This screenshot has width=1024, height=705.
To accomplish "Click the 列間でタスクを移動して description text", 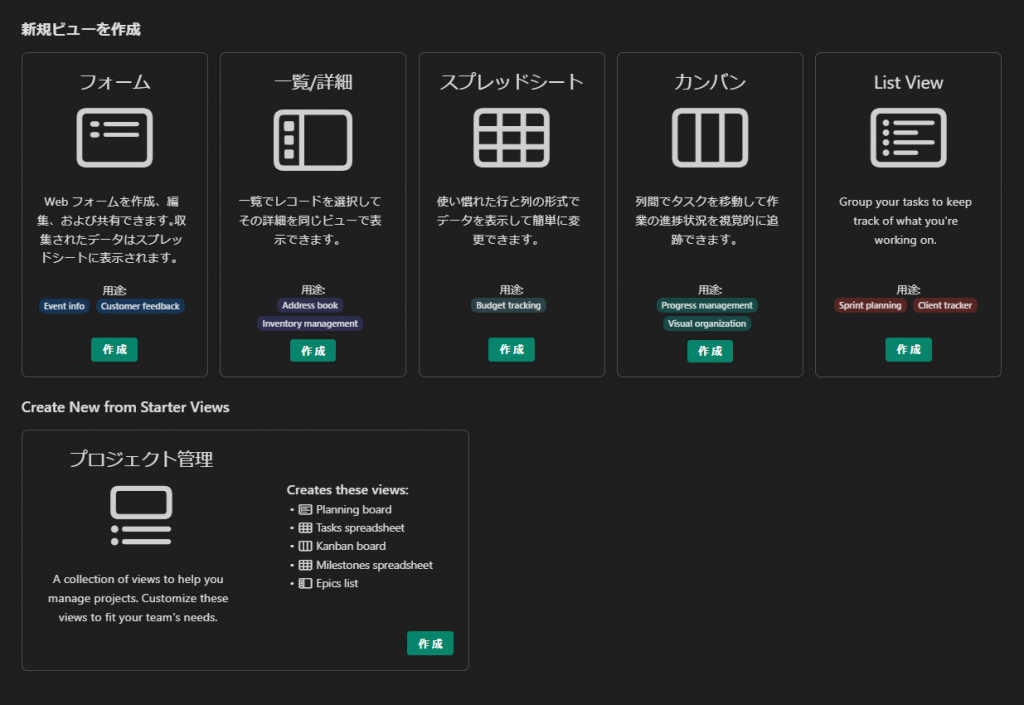I will (x=707, y=221).
